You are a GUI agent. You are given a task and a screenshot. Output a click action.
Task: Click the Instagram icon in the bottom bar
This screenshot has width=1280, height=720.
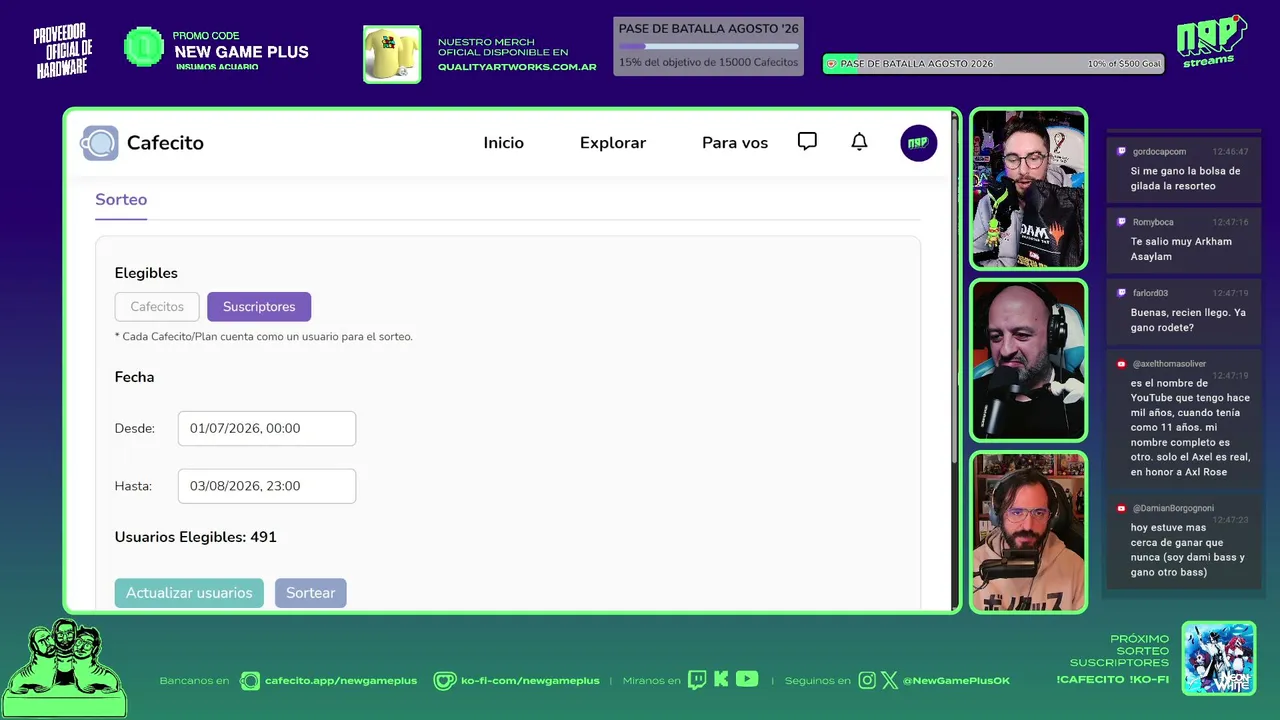pos(867,680)
